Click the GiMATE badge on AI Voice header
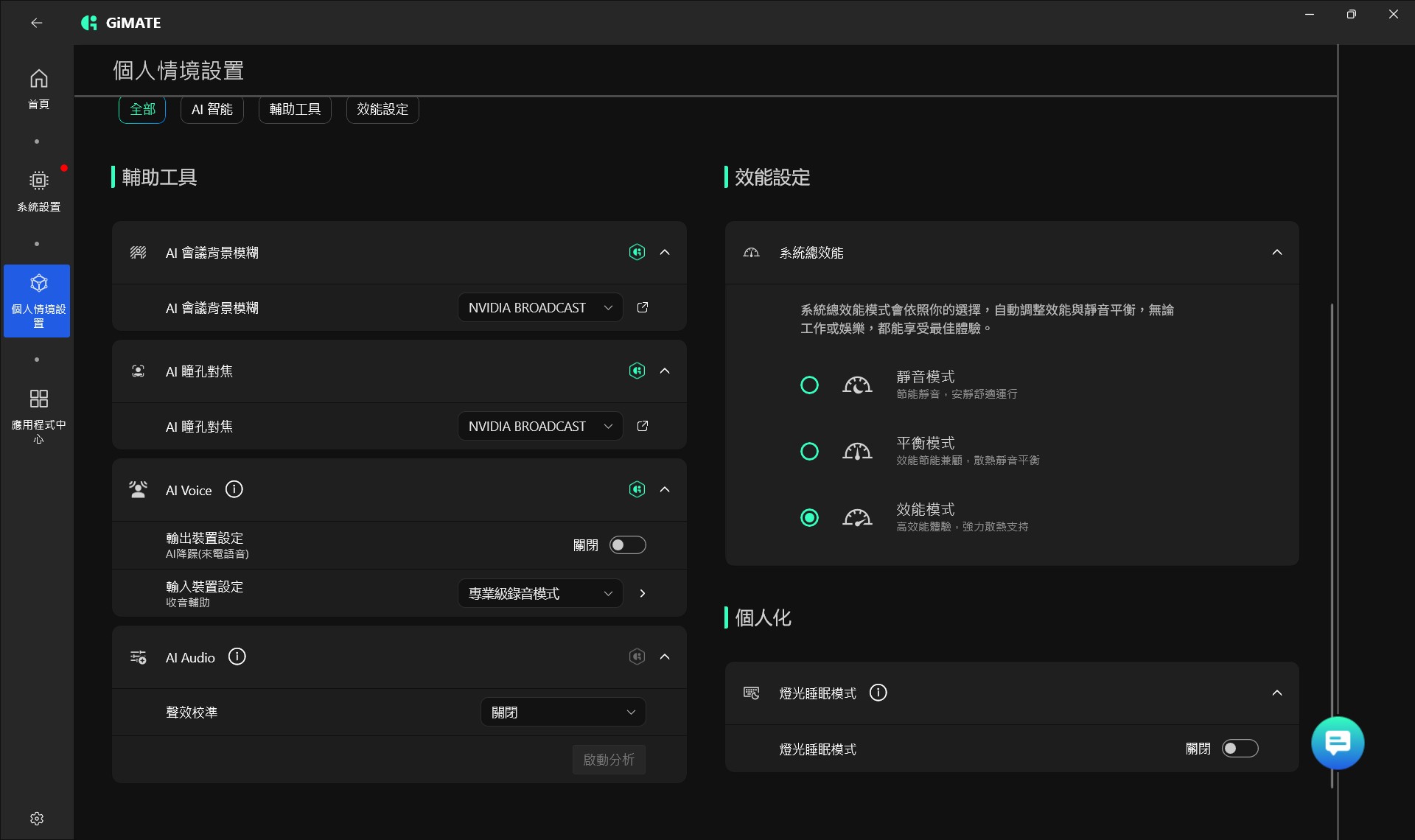 click(637, 489)
